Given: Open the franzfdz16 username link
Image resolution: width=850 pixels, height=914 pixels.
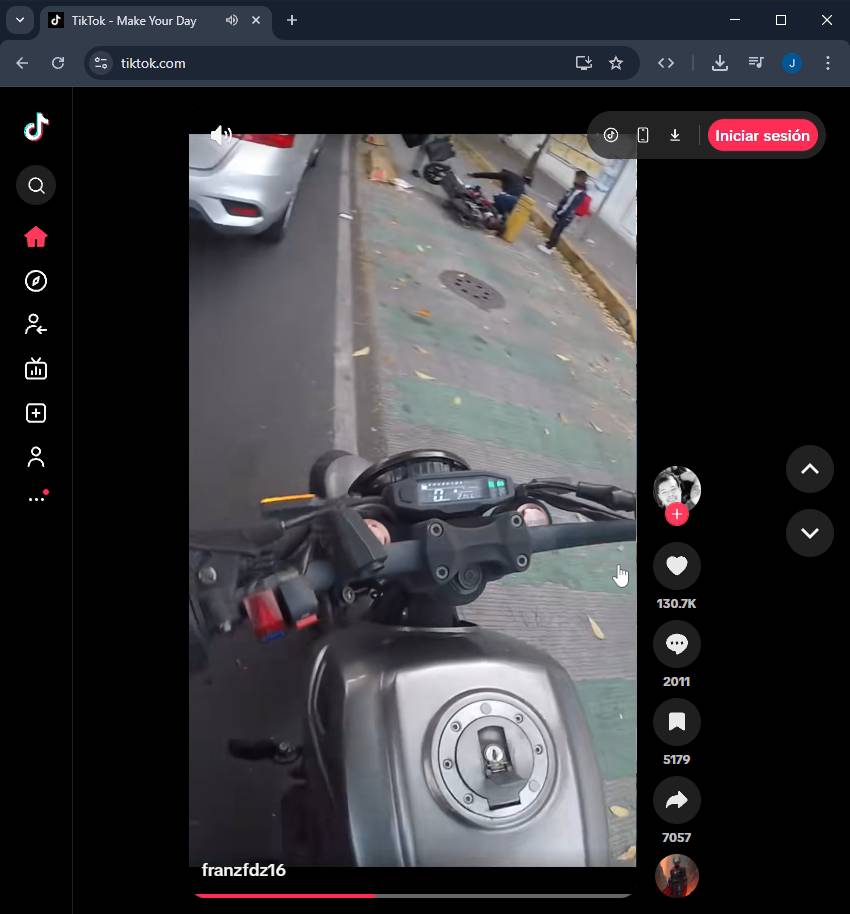Looking at the screenshot, I should click(244, 870).
